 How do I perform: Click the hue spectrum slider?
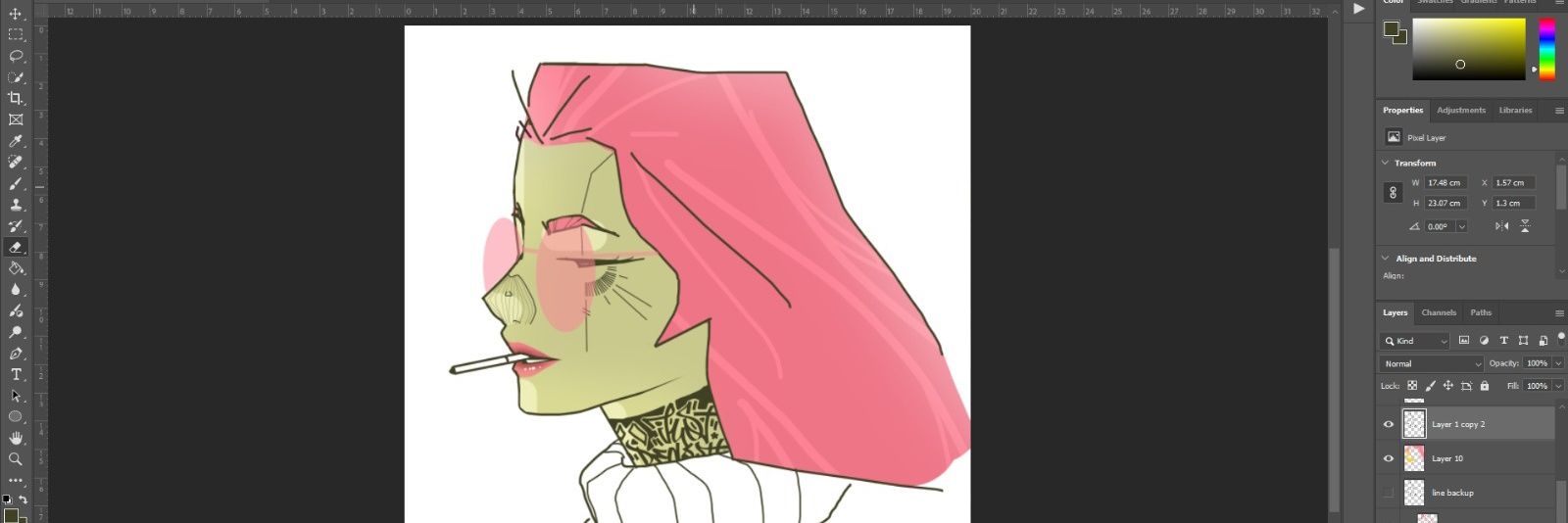(1546, 49)
